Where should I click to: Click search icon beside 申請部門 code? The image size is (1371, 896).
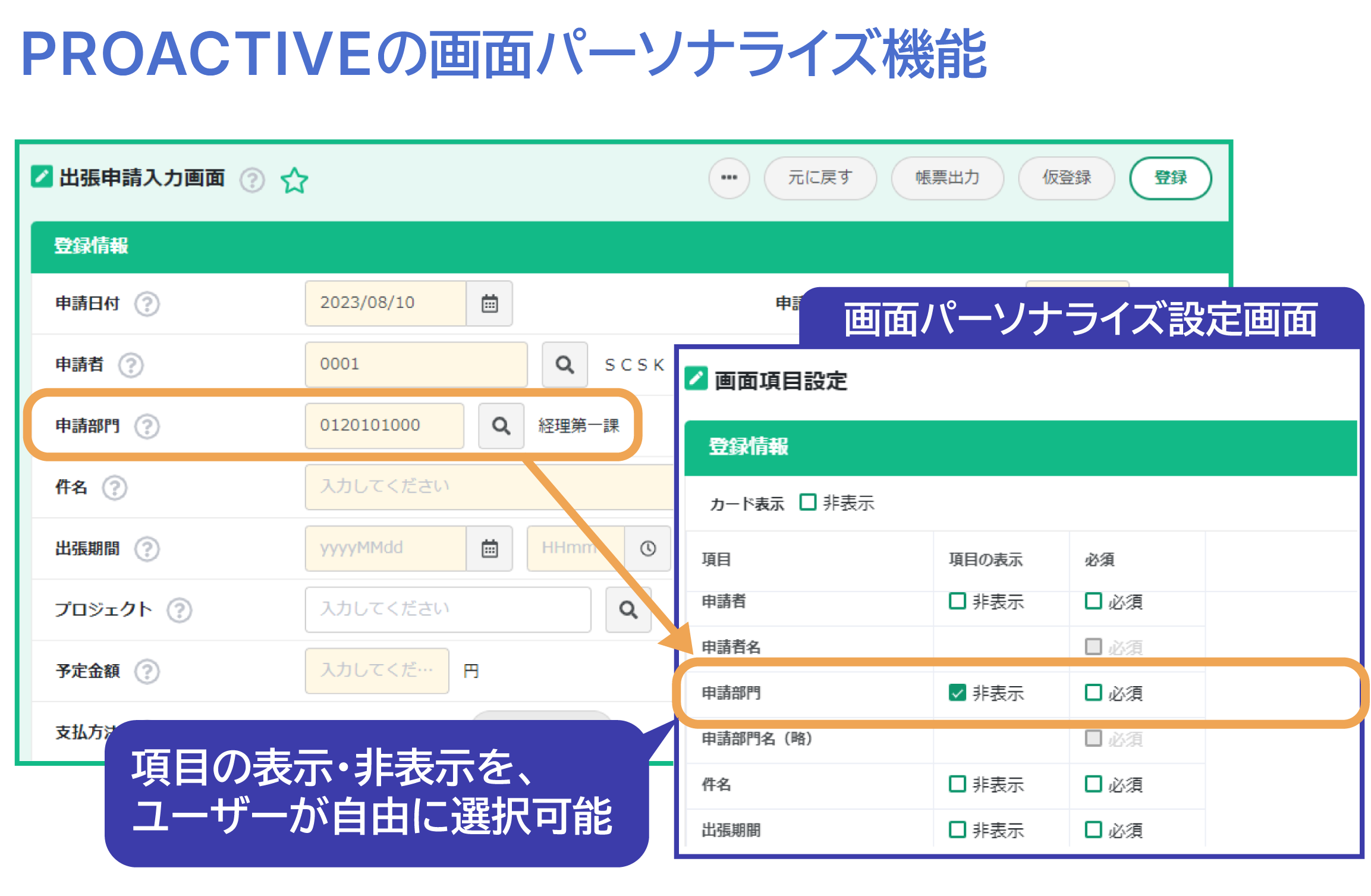pos(501,426)
